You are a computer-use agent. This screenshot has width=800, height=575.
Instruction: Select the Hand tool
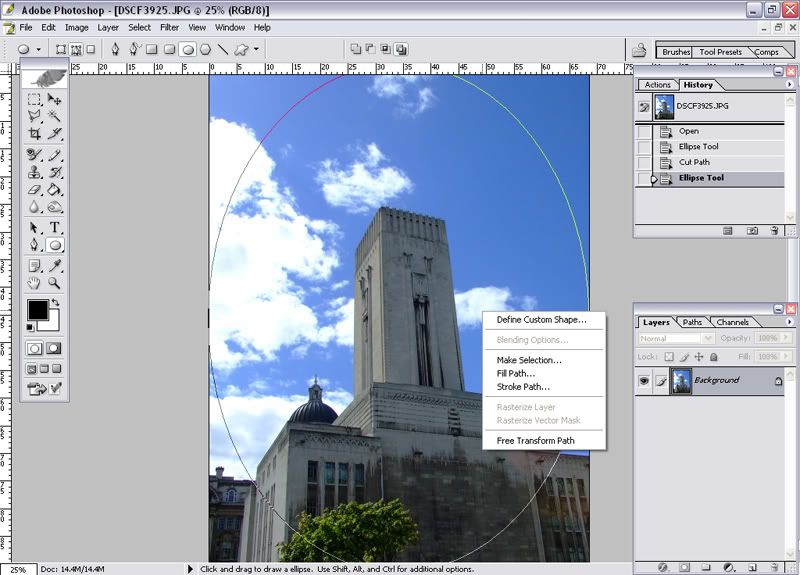[x=34, y=283]
